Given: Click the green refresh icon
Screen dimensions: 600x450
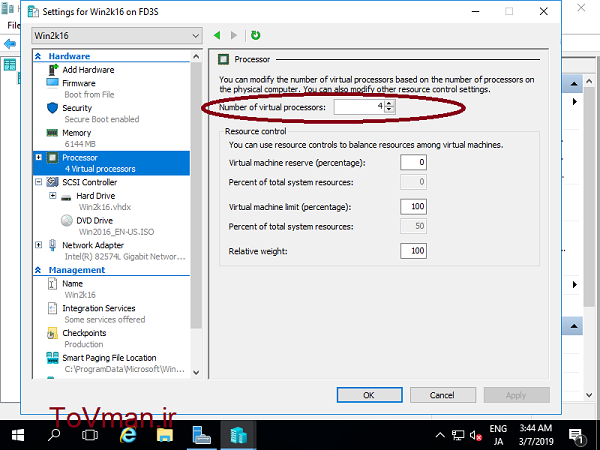Looking at the screenshot, I should click(255, 36).
